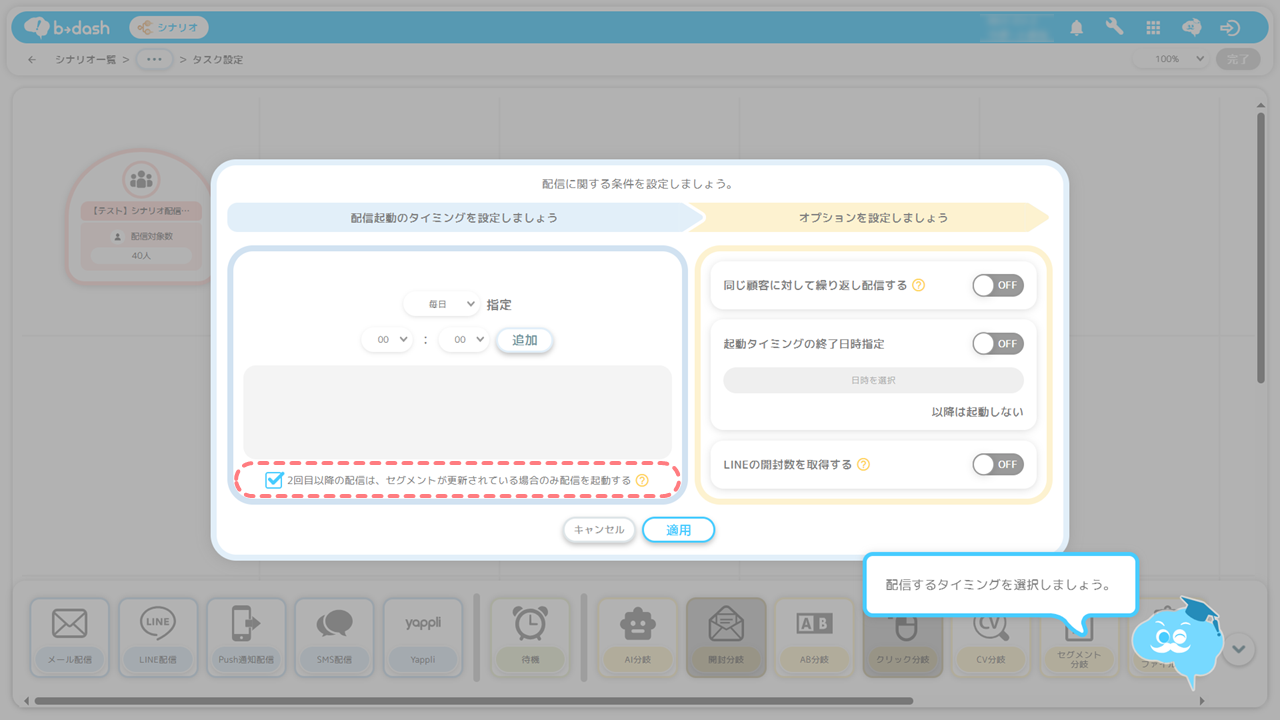Open the apps grid icon

click(1153, 28)
